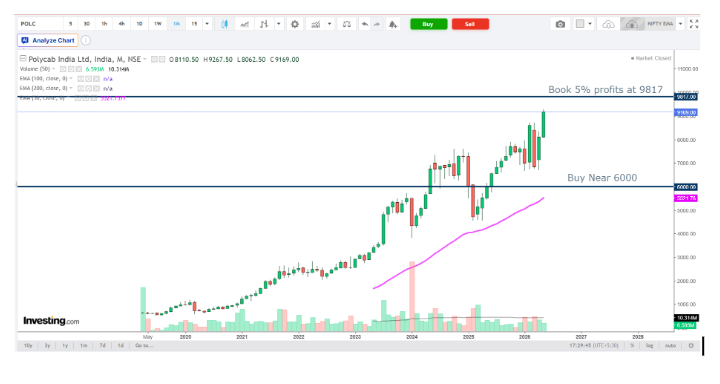Click 'Book 5% profits at 9817' text
This screenshot has width=720, height=384.
pos(605,90)
